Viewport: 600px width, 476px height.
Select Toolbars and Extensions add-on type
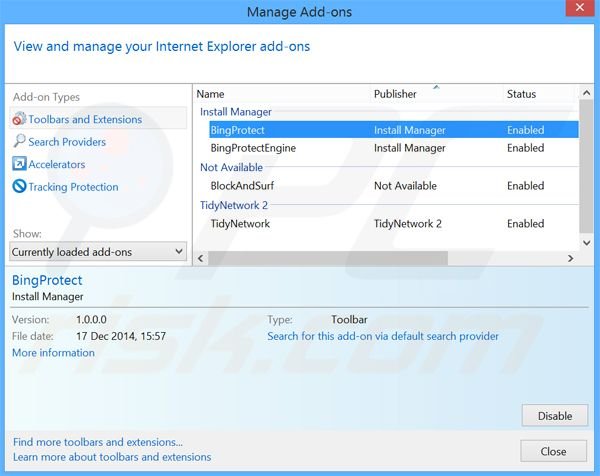click(98, 119)
